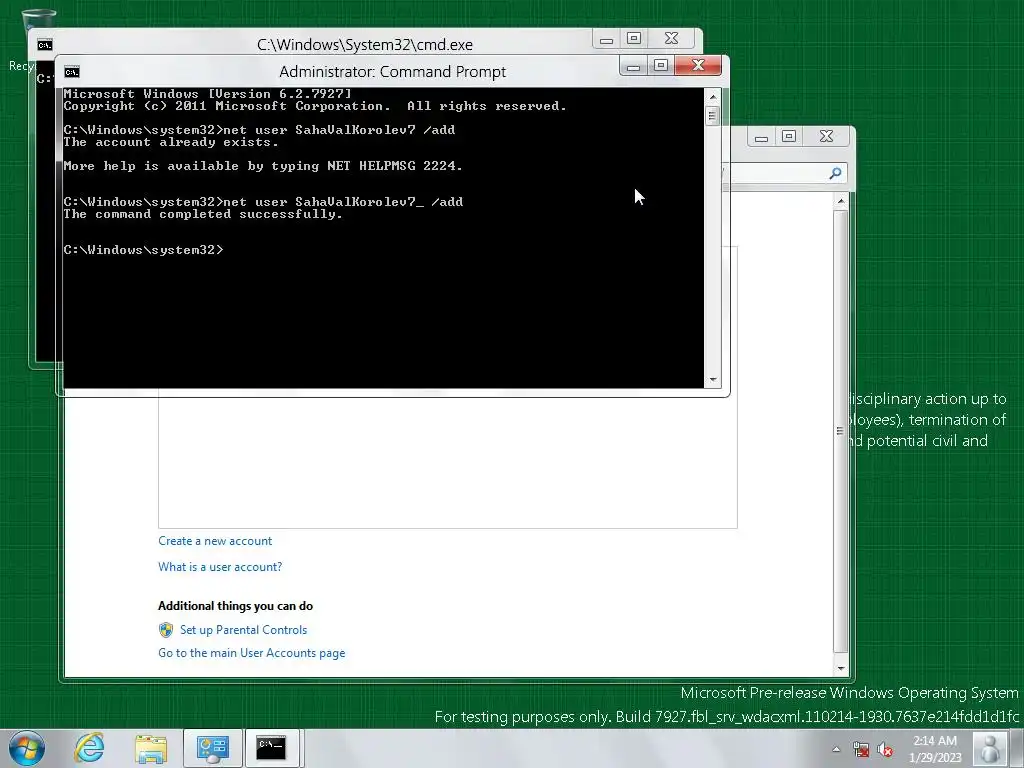
Task: Click the last C:\Windows\system32> prompt line
Action: click(143, 250)
